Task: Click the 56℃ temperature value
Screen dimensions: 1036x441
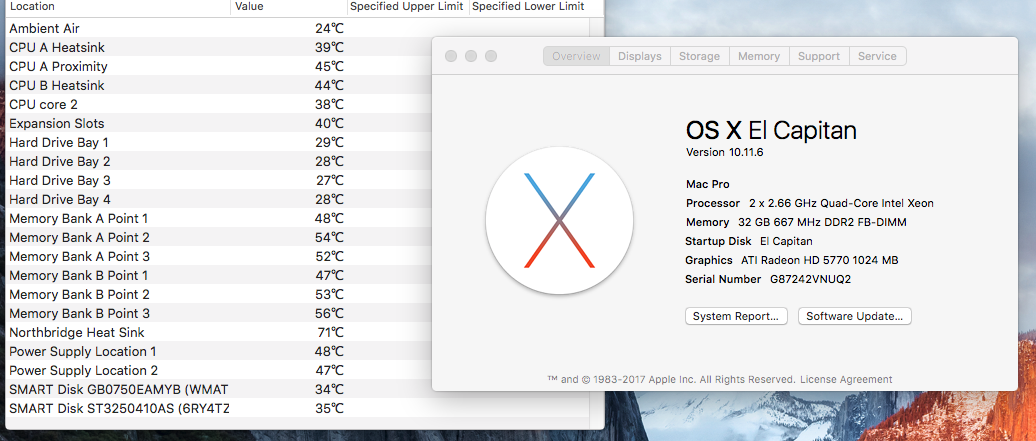Action: click(329, 313)
